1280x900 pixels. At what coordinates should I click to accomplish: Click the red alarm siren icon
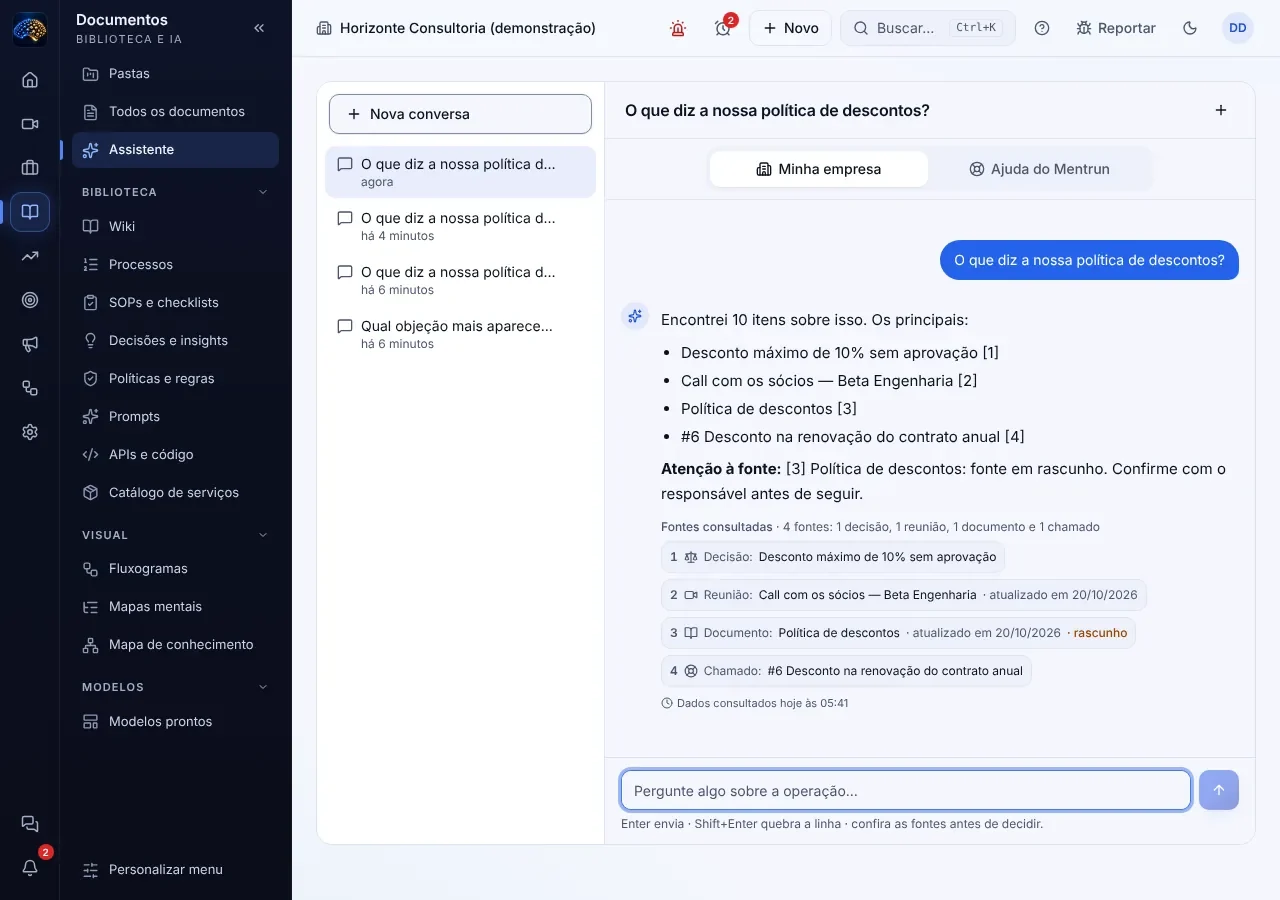[x=678, y=28]
